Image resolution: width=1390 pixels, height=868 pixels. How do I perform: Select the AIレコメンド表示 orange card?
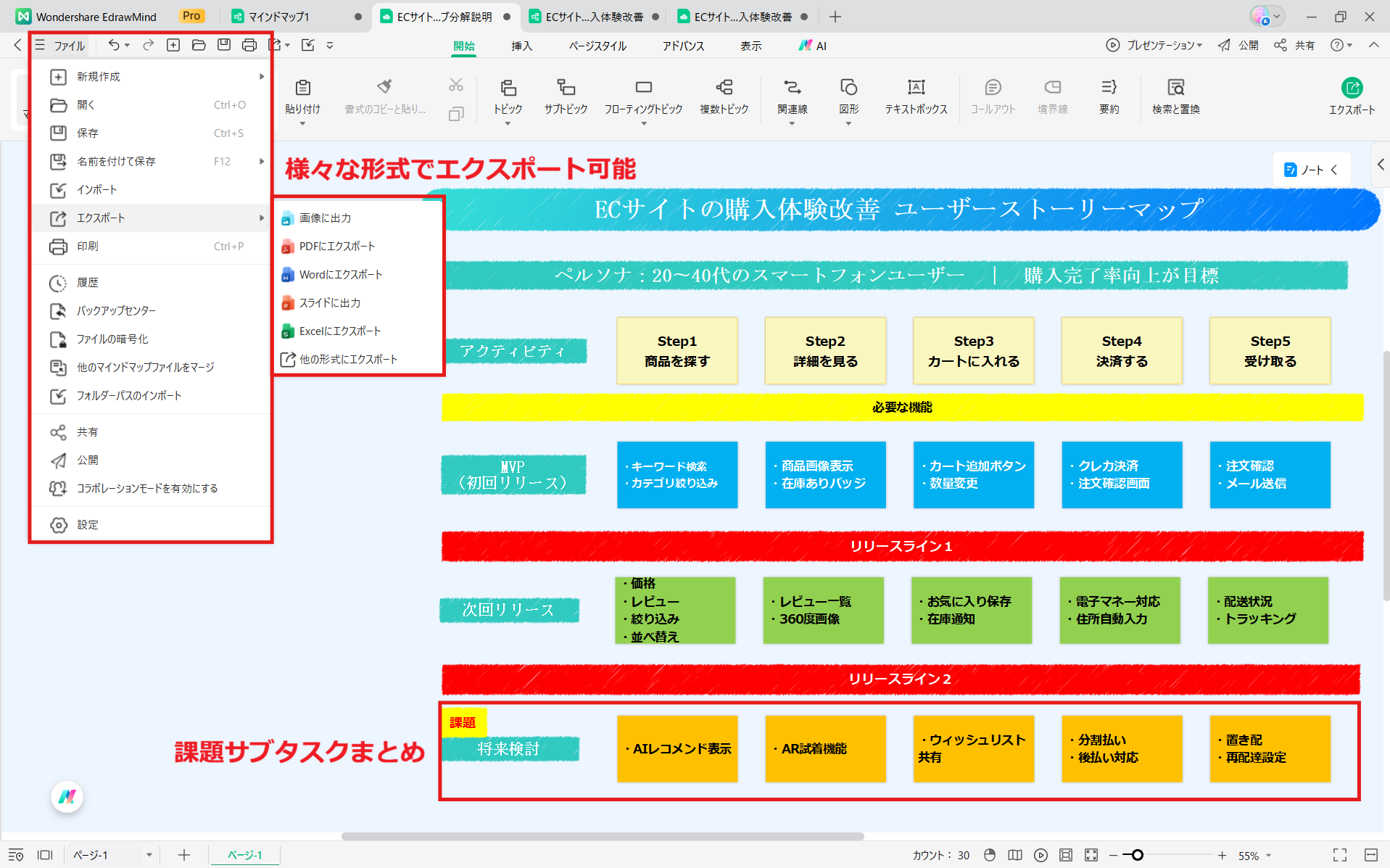pyautogui.click(x=677, y=749)
